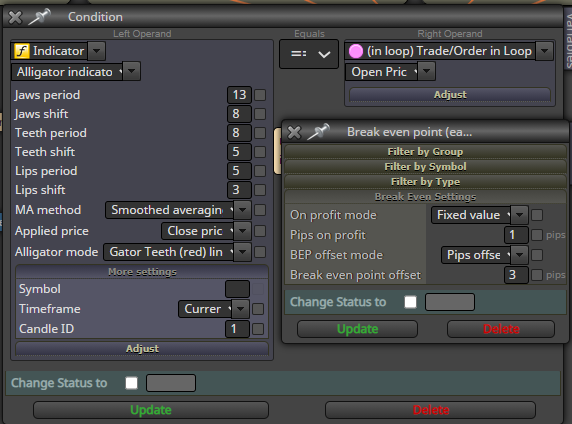
Task: Toggle checkbox beside BEP offset mode
Action: pyautogui.click(x=537, y=255)
